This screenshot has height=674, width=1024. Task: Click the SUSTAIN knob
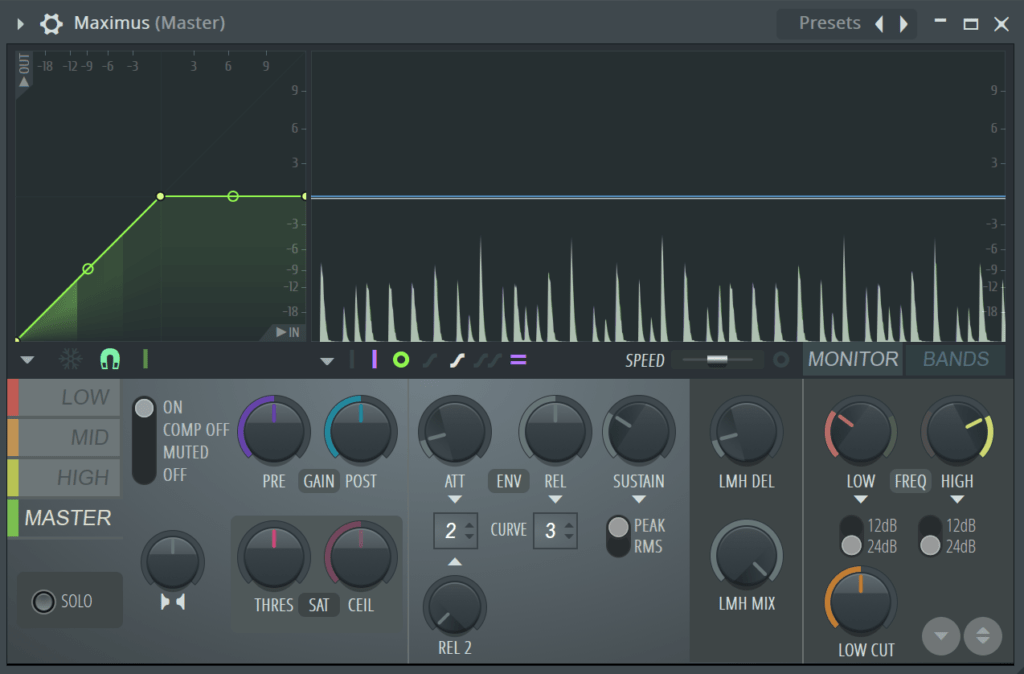[x=639, y=431]
